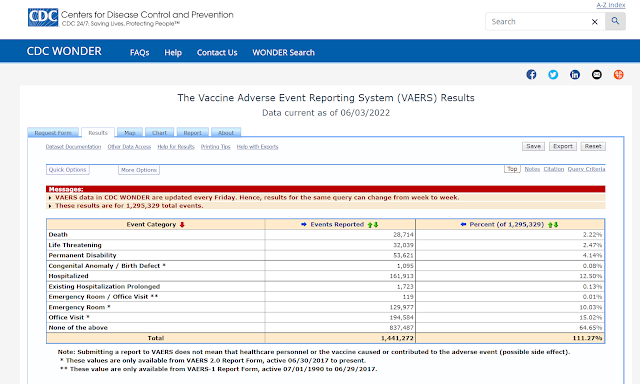This screenshot has width=640, height=384.
Task: Click the Reset button
Action: point(593,146)
